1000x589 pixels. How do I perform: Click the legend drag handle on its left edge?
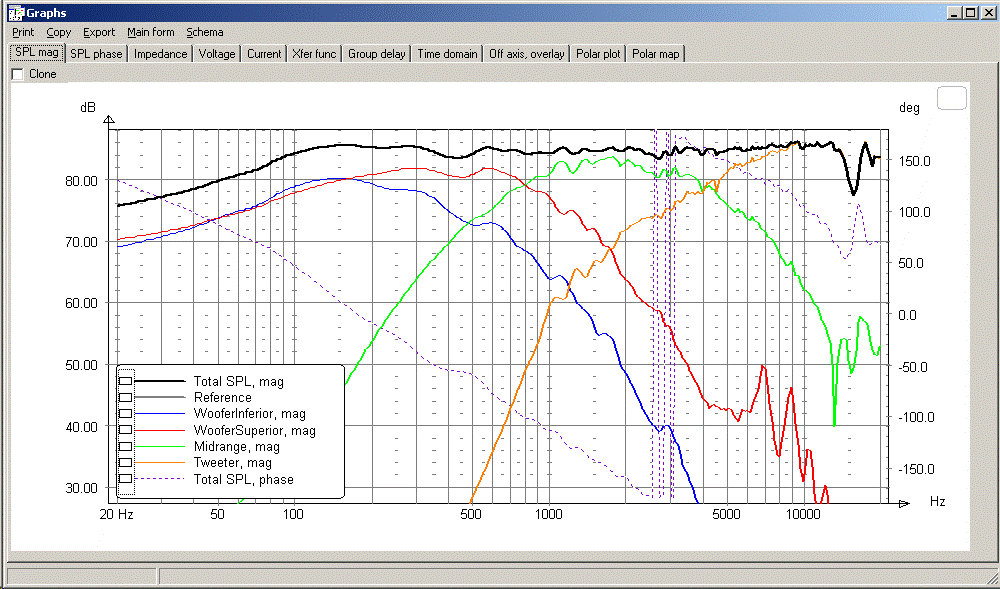click(x=126, y=432)
